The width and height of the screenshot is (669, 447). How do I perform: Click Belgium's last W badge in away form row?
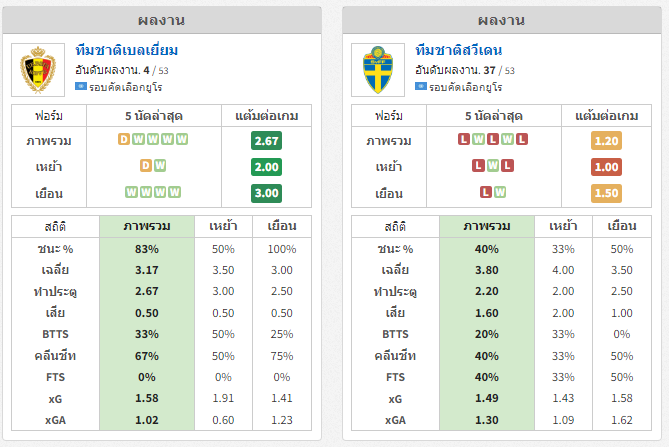click(x=175, y=192)
